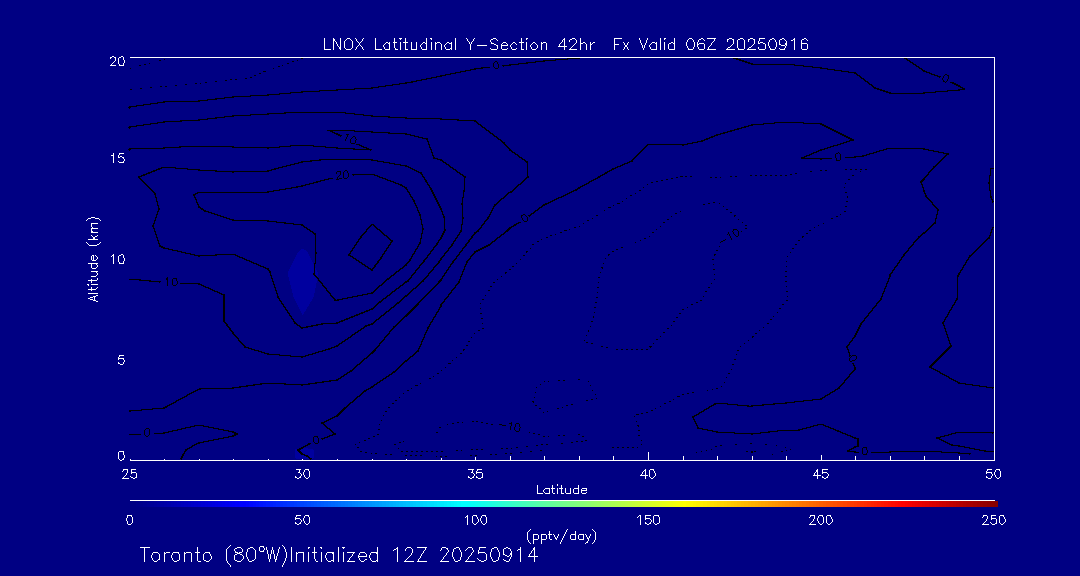Click the rainbow color bar below the plot
The image size is (1080, 576).
click(x=562, y=502)
